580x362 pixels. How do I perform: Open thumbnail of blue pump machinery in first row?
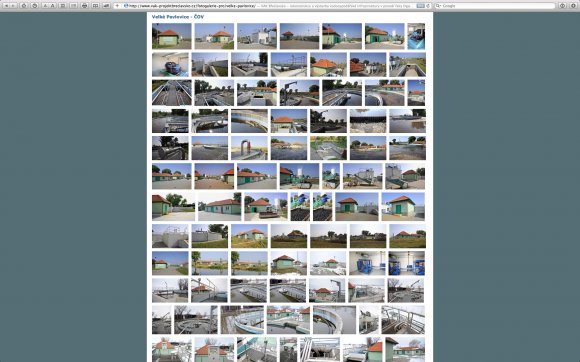pyautogui.click(x=416, y=36)
